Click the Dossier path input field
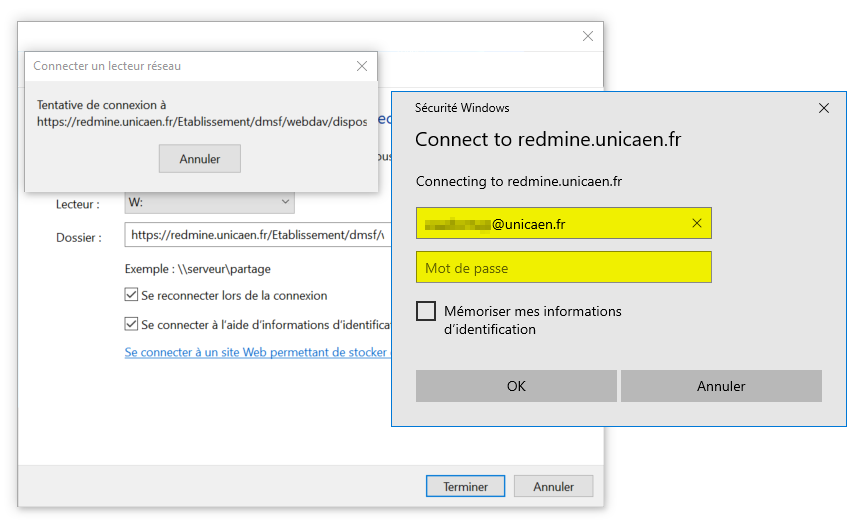The width and height of the screenshot is (866, 531). click(256, 235)
